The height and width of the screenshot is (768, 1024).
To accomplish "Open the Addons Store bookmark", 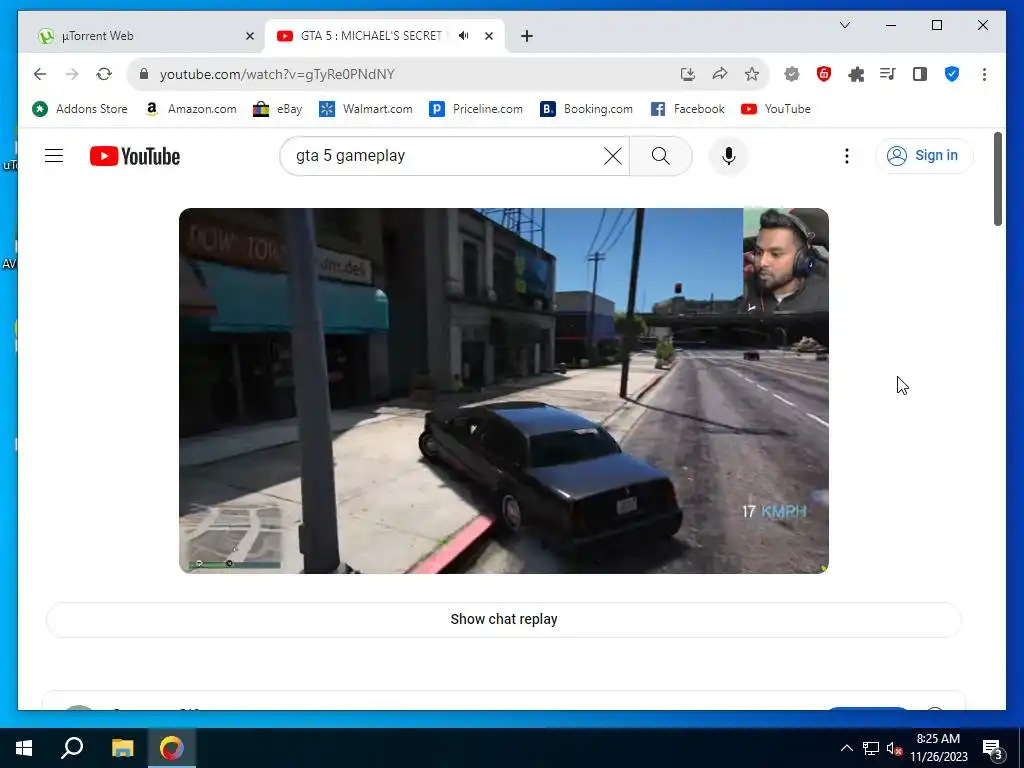I will coord(80,109).
